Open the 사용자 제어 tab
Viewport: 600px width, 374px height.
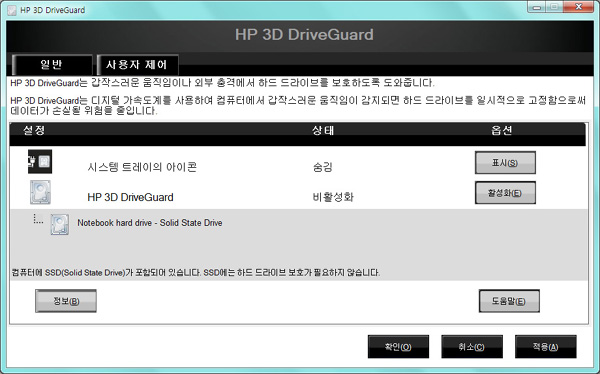click(137, 64)
